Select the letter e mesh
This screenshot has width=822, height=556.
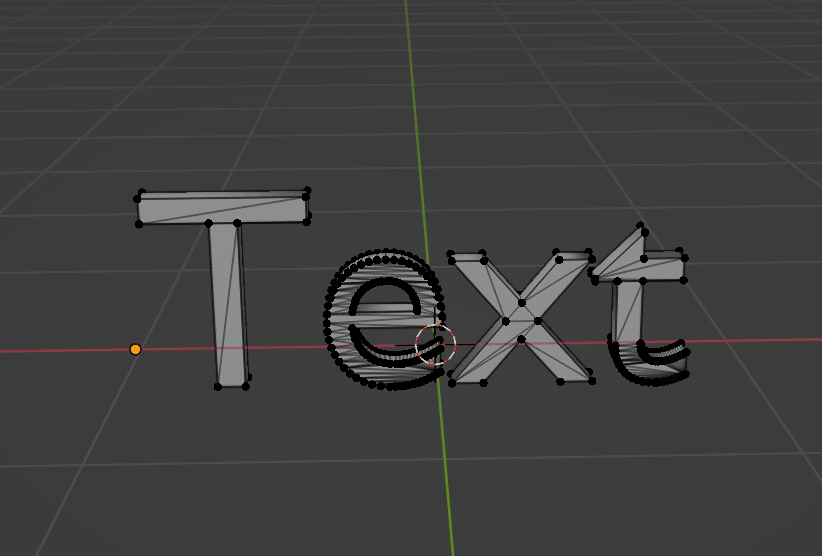pos(385,319)
